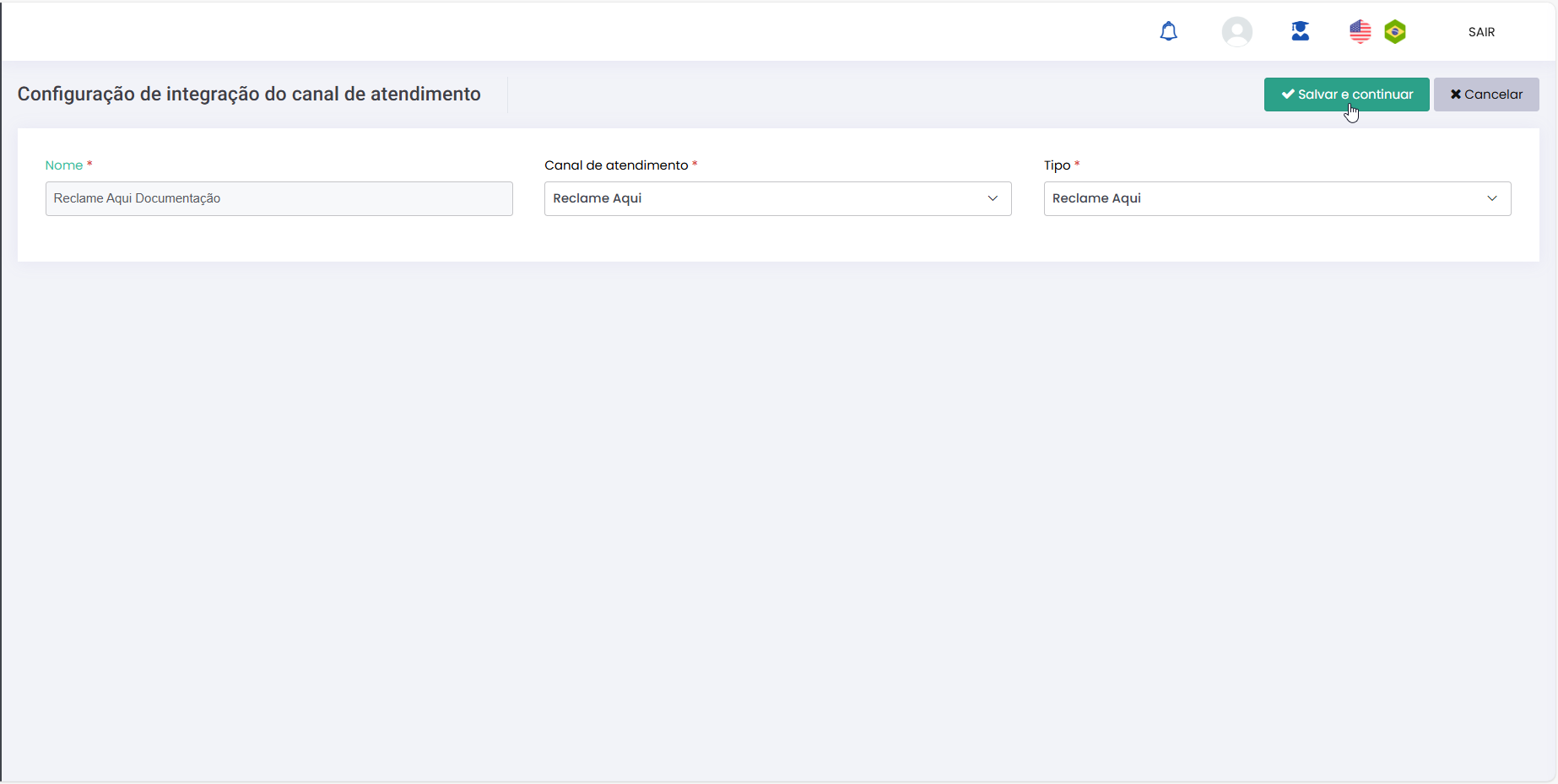
Task: Open the user profile avatar
Action: point(1236,32)
